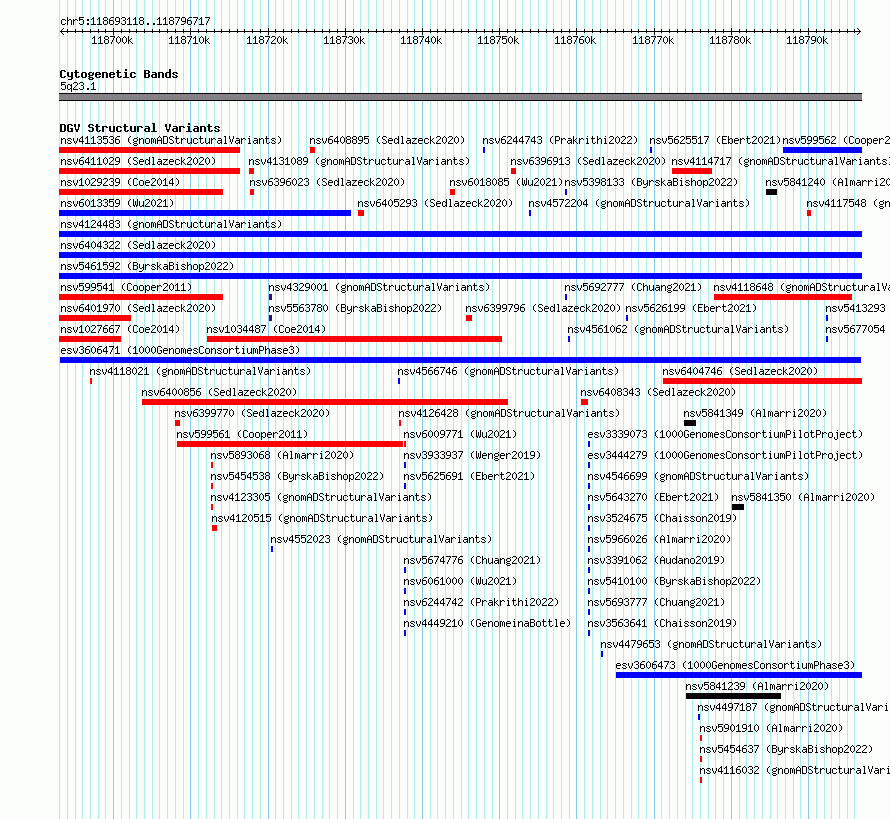Click nsv5692777 (Chuang2021) label
This screenshot has width=890, height=819.
tap(633, 287)
